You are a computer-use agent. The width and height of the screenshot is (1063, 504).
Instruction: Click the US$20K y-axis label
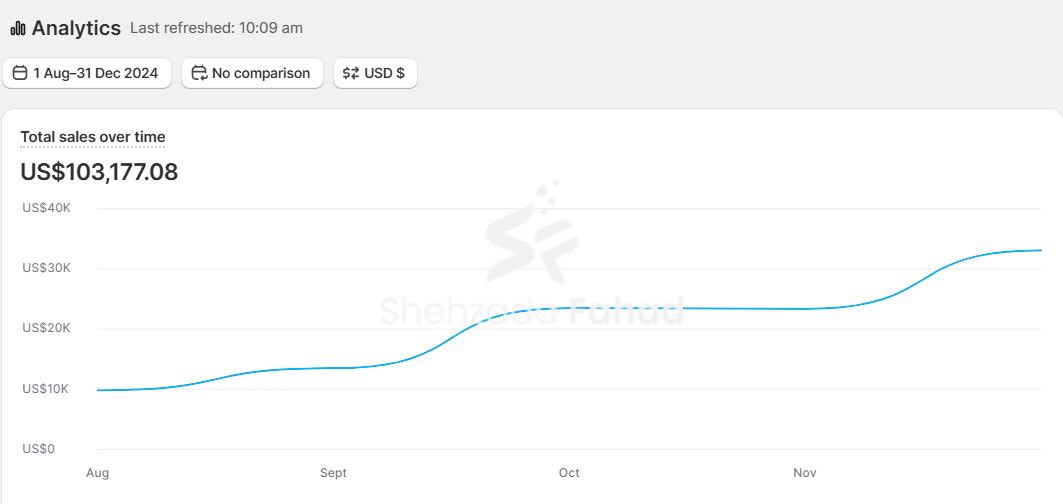pyautogui.click(x=46, y=328)
